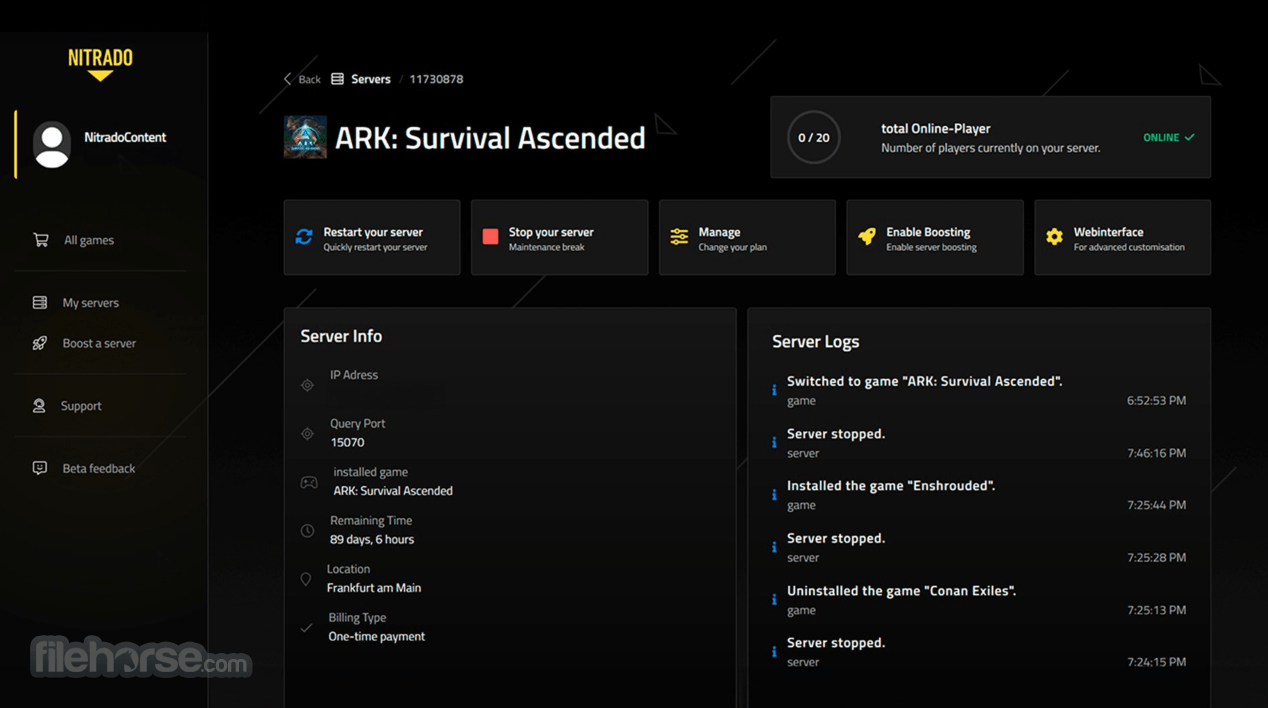Image resolution: width=1268 pixels, height=708 pixels.
Task: Click the red stop square icon
Action: [x=490, y=237]
